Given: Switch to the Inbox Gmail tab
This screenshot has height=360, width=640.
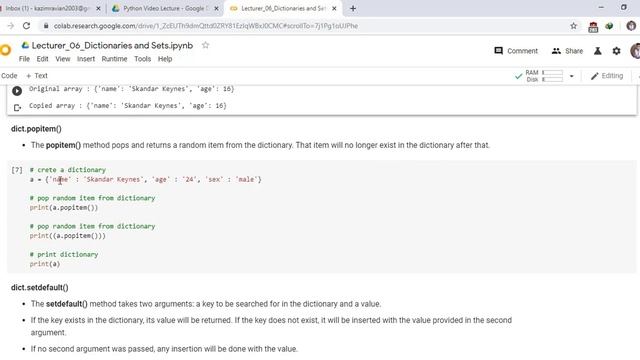Looking at the screenshot, I should [49, 8].
